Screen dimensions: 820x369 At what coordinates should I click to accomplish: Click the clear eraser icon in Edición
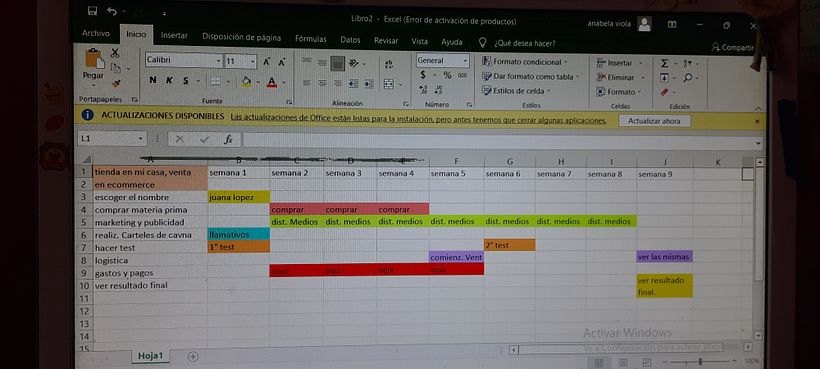(665, 92)
